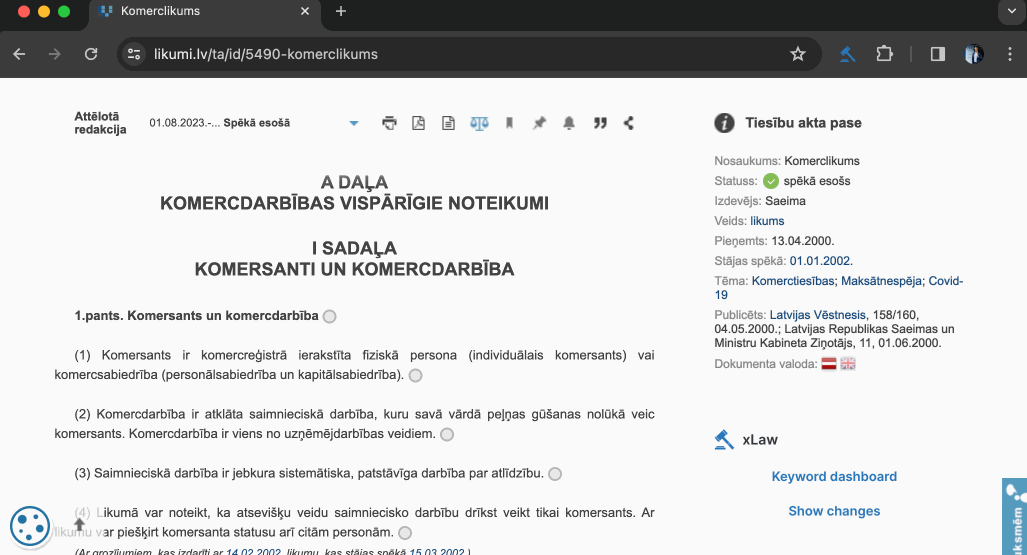Export the law as PDF
This screenshot has height=555, width=1027.
click(419, 123)
